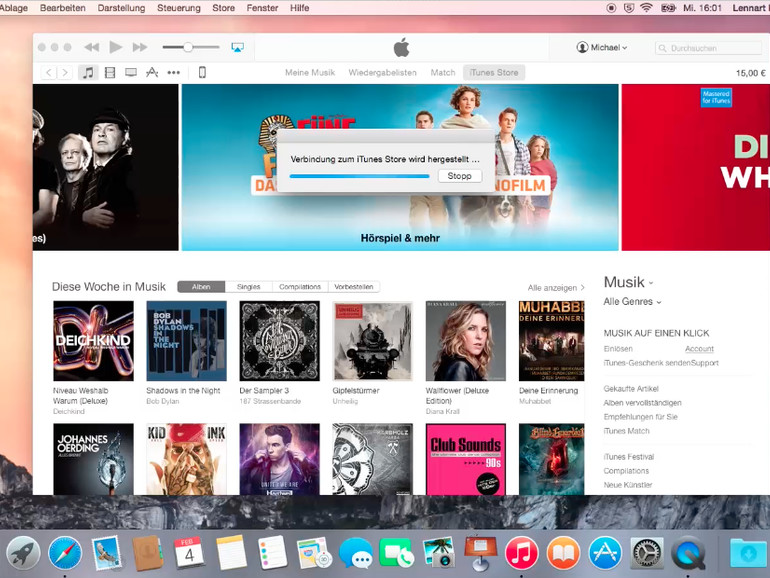Open the Store menu
This screenshot has width=770, height=578.
[x=223, y=8]
